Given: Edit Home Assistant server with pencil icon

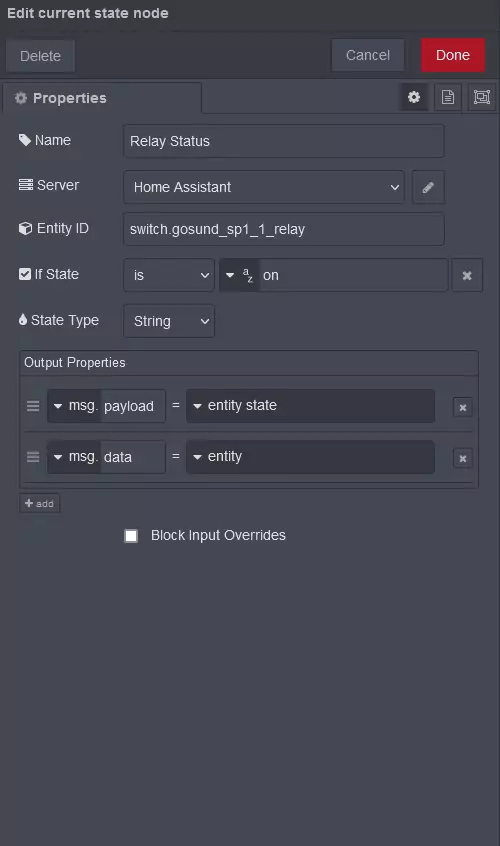Looking at the screenshot, I should pyautogui.click(x=428, y=187).
